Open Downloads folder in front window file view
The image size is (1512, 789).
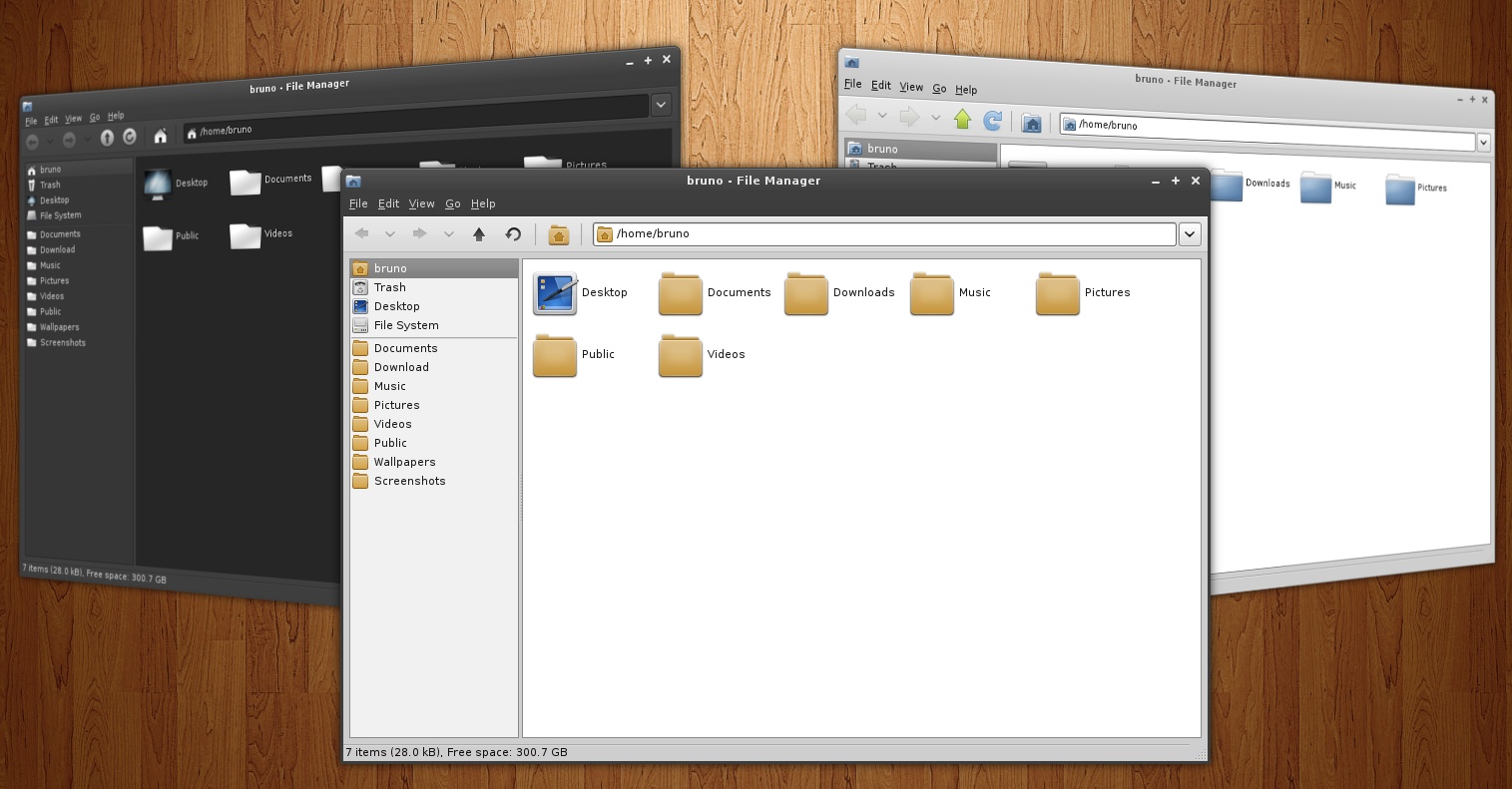(806, 293)
